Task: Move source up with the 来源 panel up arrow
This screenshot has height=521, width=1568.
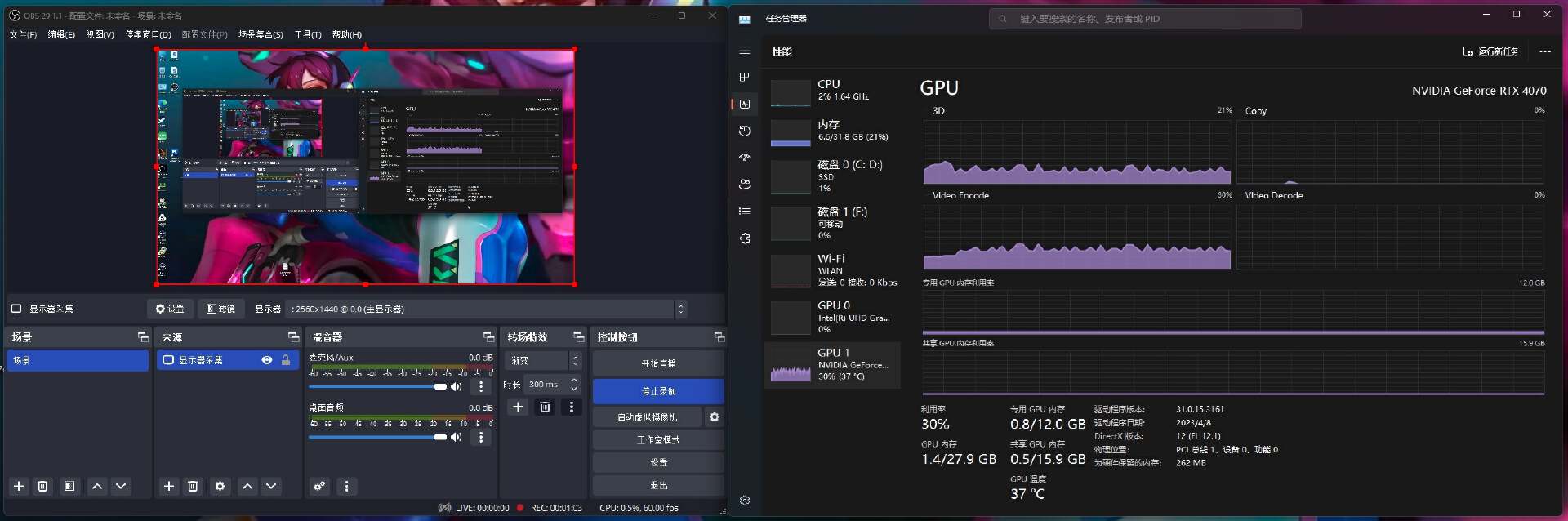Action: (x=247, y=486)
